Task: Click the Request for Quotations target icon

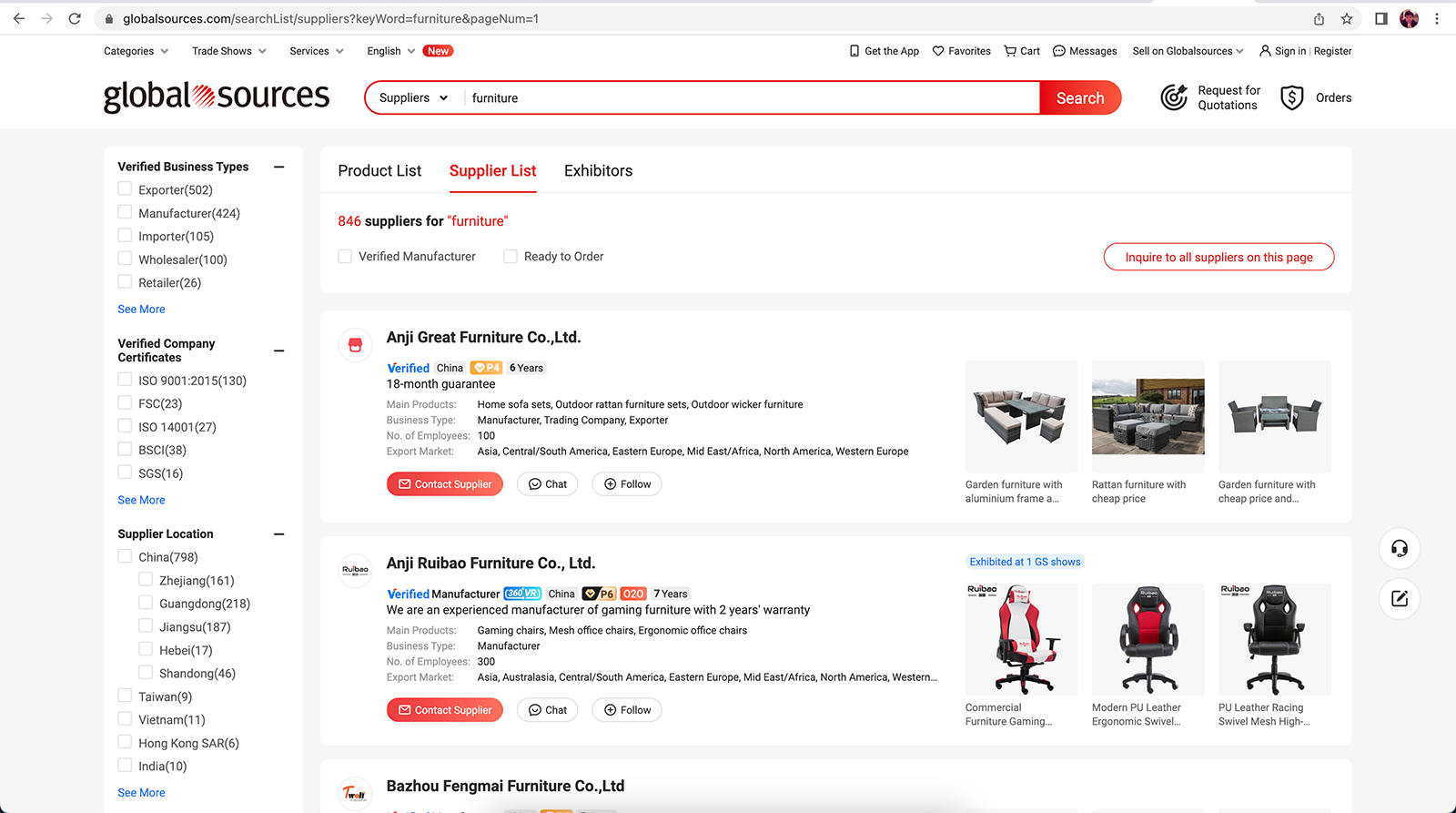Action: click(x=1174, y=97)
